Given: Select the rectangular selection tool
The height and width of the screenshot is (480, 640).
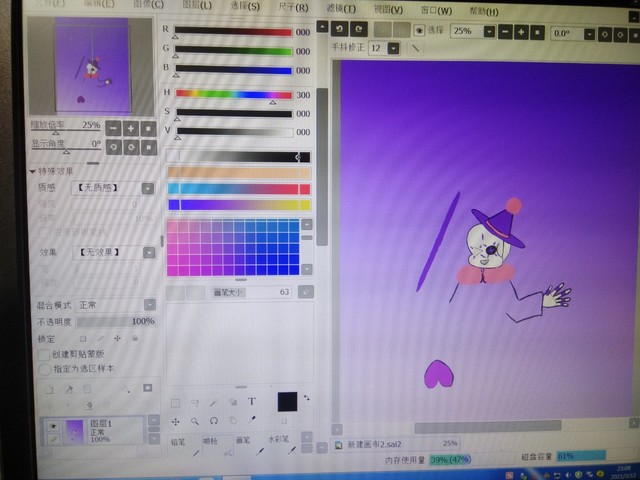Looking at the screenshot, I should coord(176,401).
